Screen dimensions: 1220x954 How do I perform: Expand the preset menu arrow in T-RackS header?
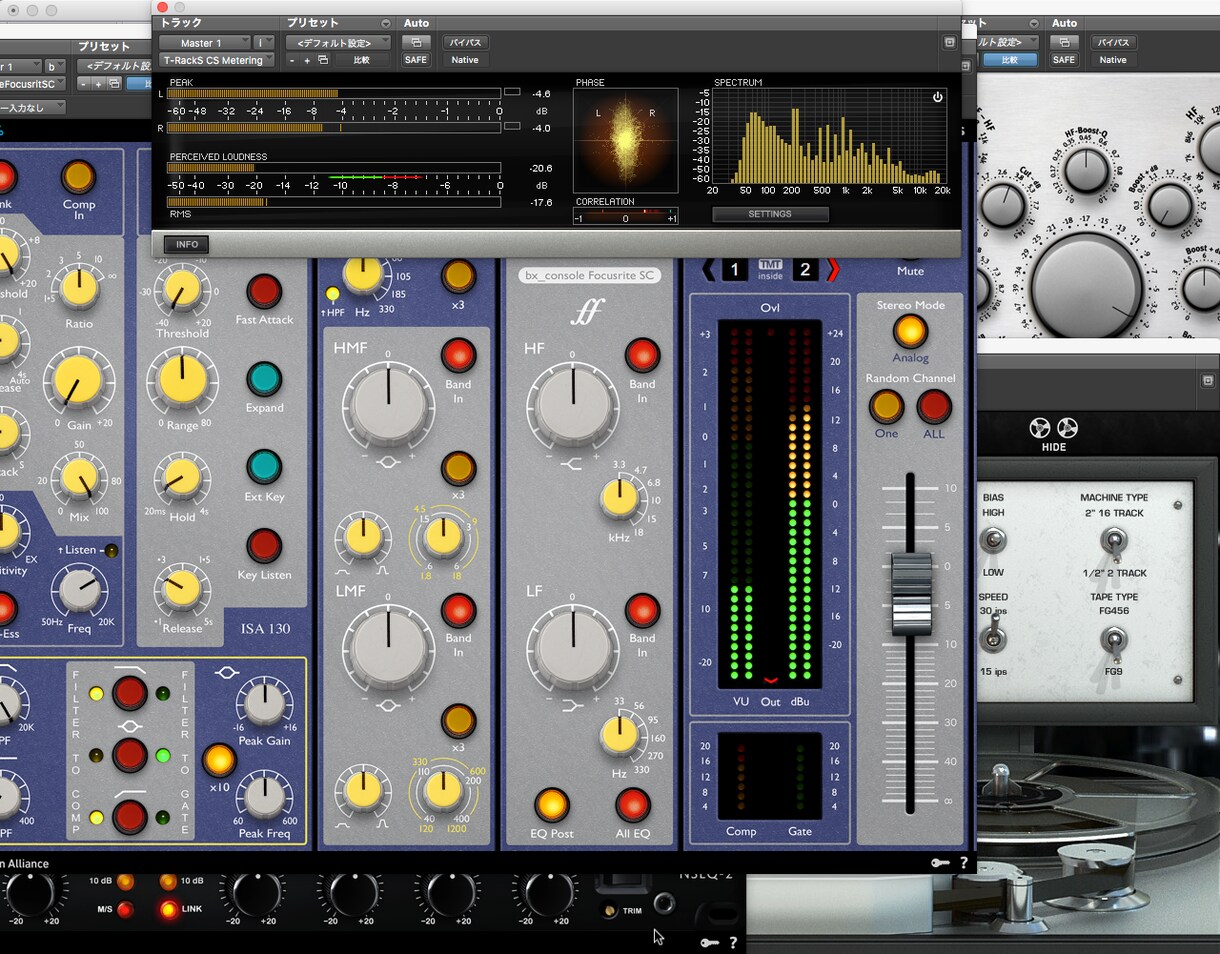(x=386, y=23)
